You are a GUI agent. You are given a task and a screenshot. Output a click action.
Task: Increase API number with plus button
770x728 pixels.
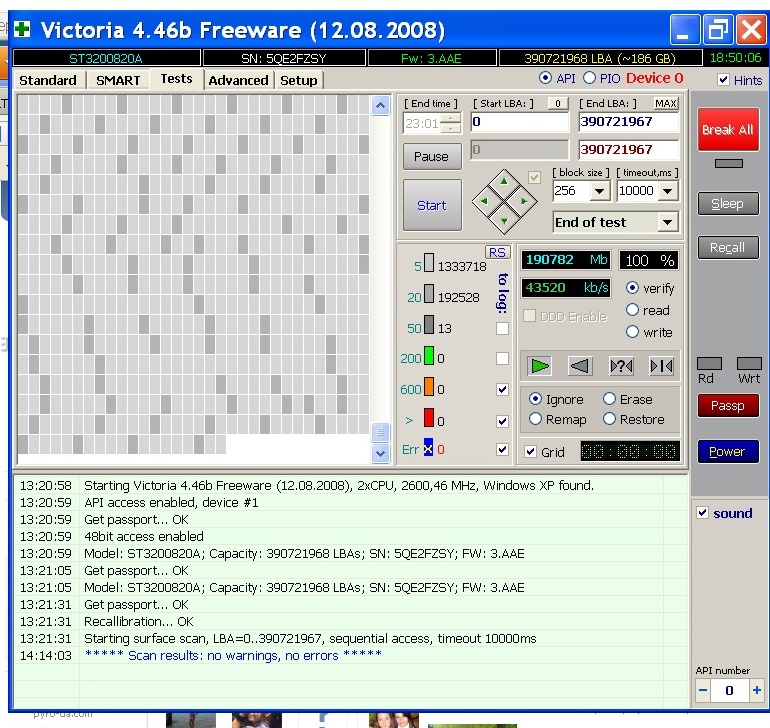tap(756, 690)
